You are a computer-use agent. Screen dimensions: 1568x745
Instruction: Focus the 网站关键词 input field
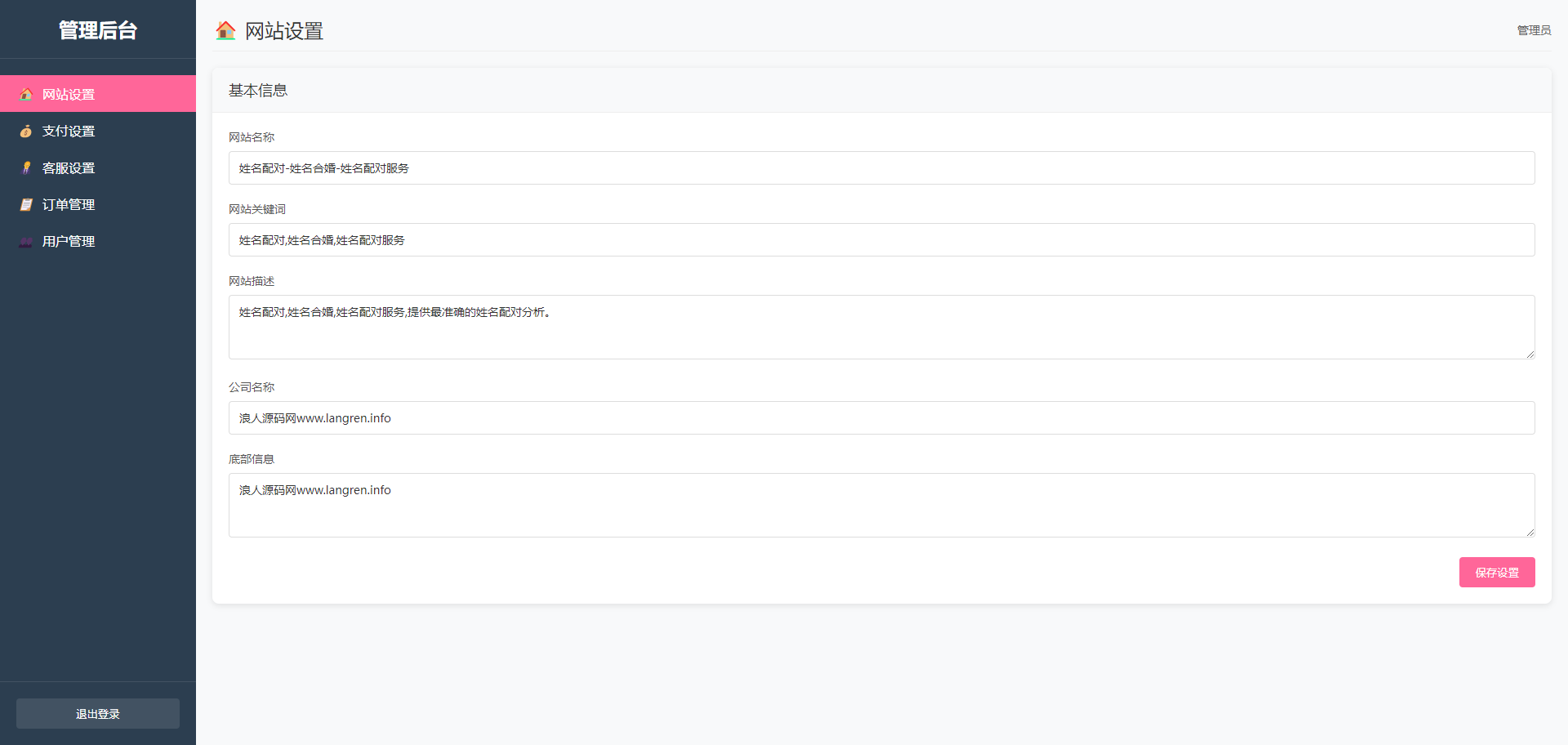tap(882, 239)
